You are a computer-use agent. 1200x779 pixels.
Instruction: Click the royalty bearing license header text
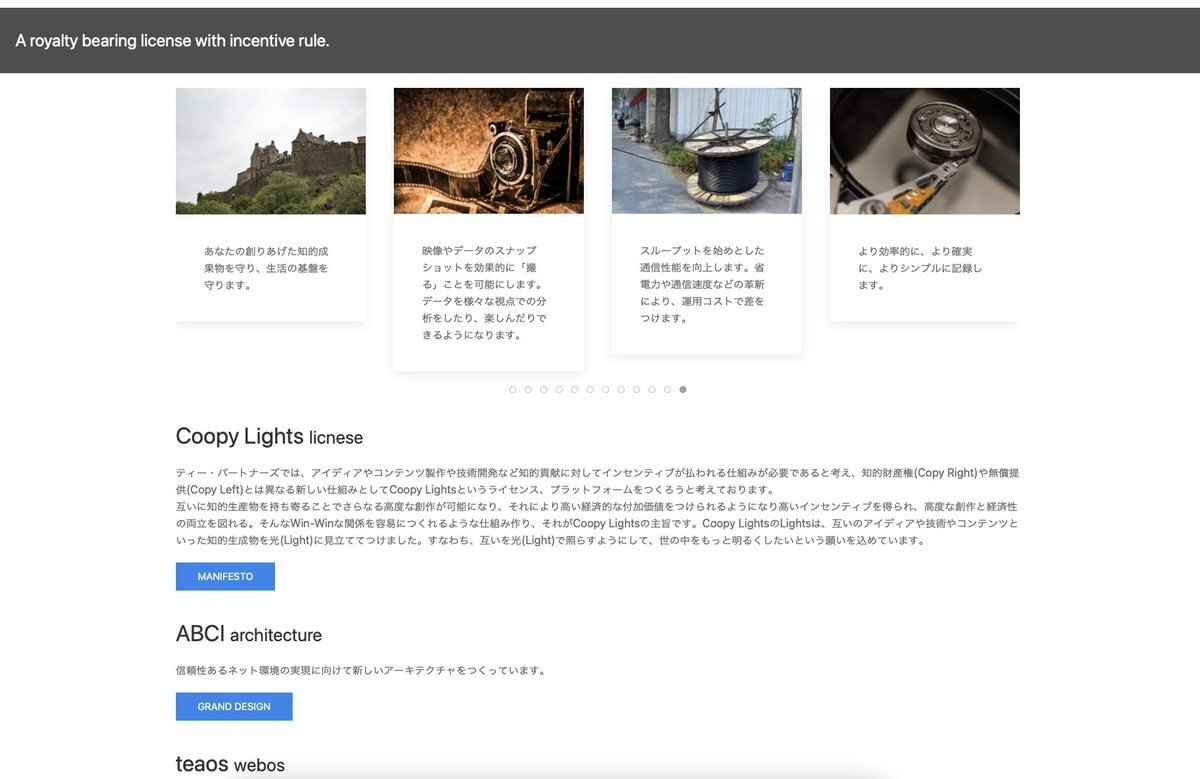[x=172, y=41]
